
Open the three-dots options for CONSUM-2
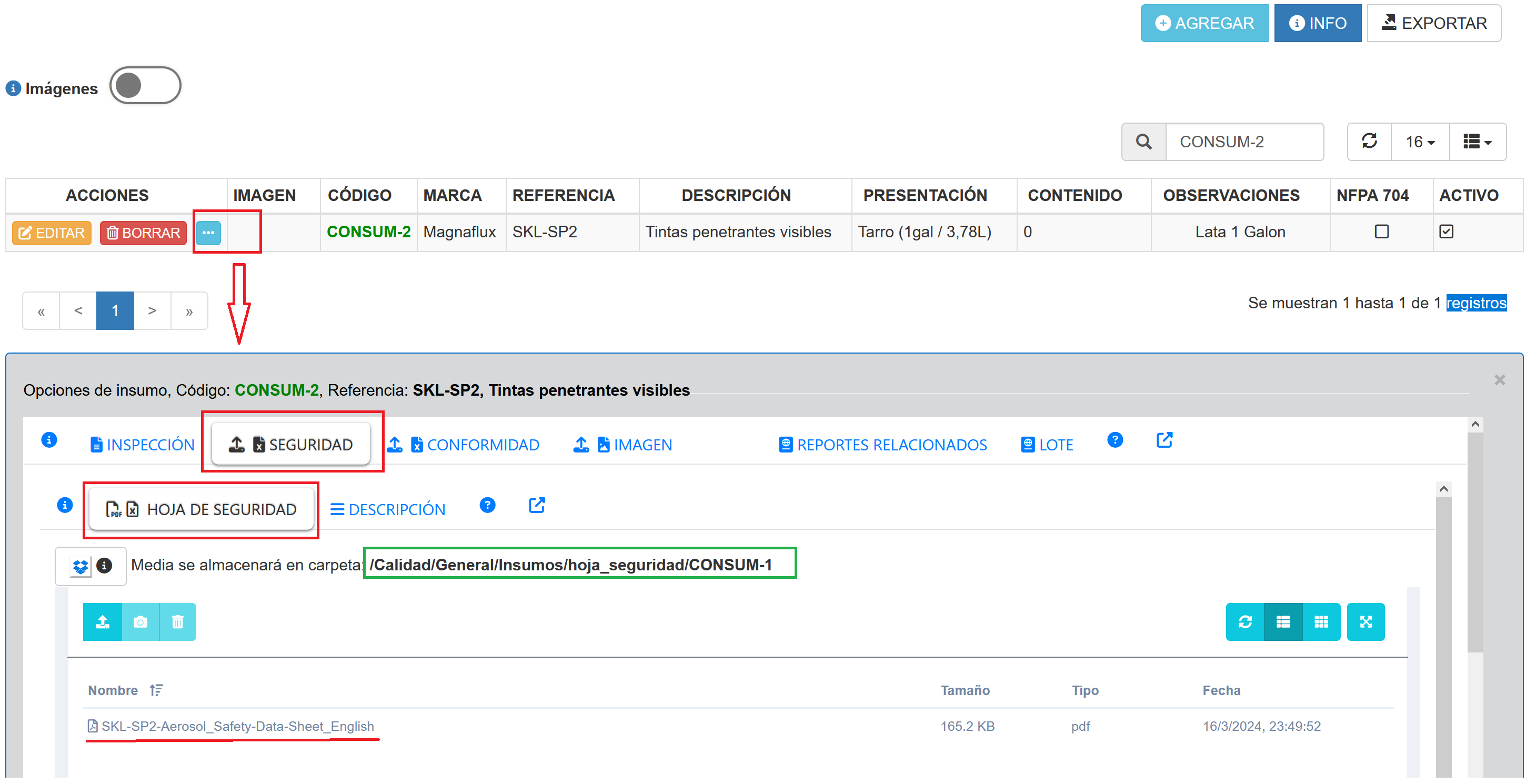208,233
